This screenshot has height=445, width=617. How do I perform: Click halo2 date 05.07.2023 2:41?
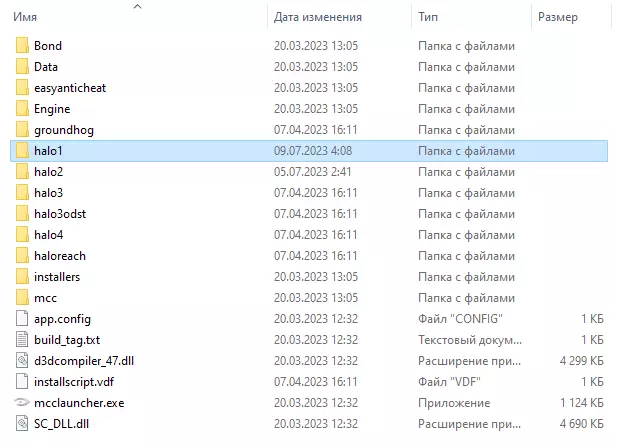[312, 172]
